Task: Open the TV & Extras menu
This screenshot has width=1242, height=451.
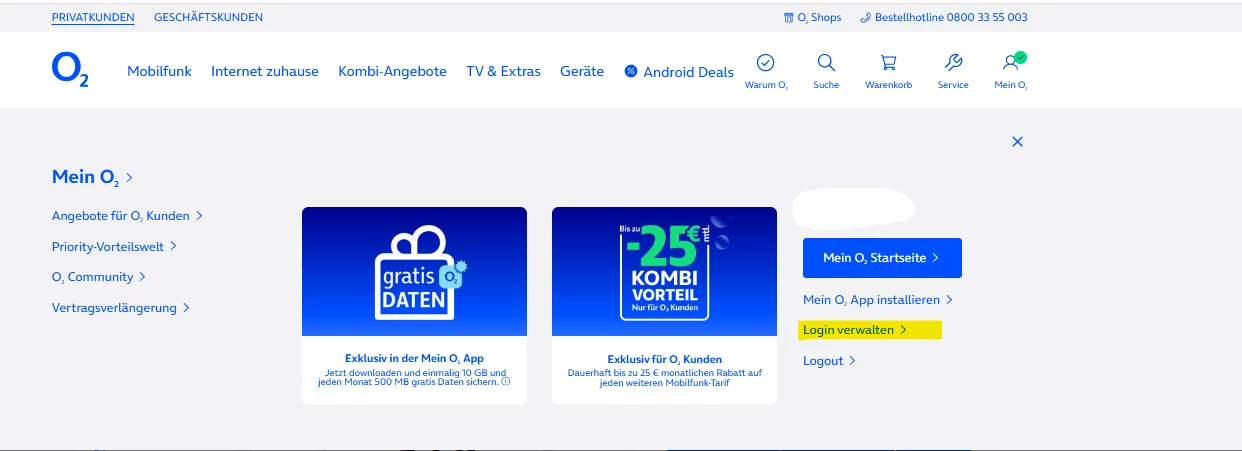Action: [x=503, y=71]
